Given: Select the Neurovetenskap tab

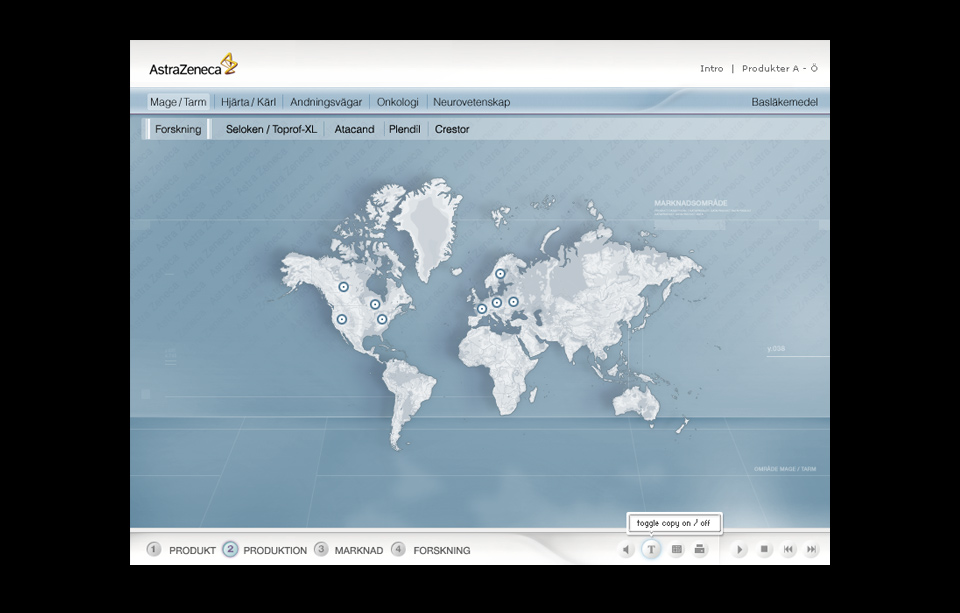Looking at the screenshot, I should point(471,102).
